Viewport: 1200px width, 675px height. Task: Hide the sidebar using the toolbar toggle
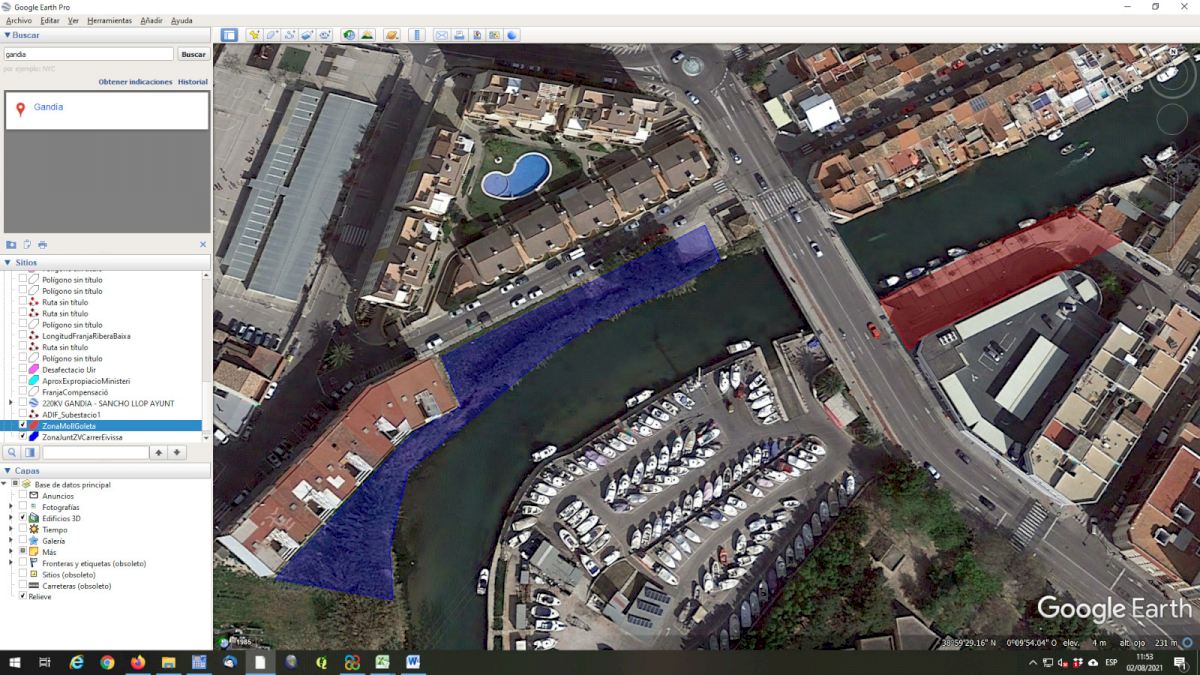coord(229,35)
